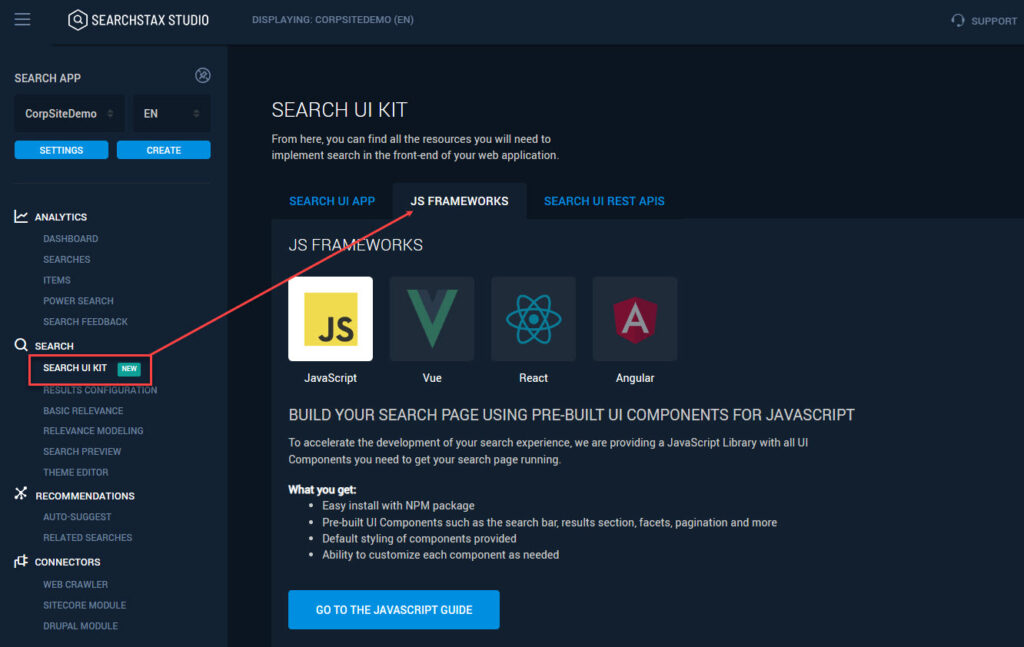Viewport: 1024px width, 647px height.
Task: Open the Searches analytics page
Action: (67, 260)
